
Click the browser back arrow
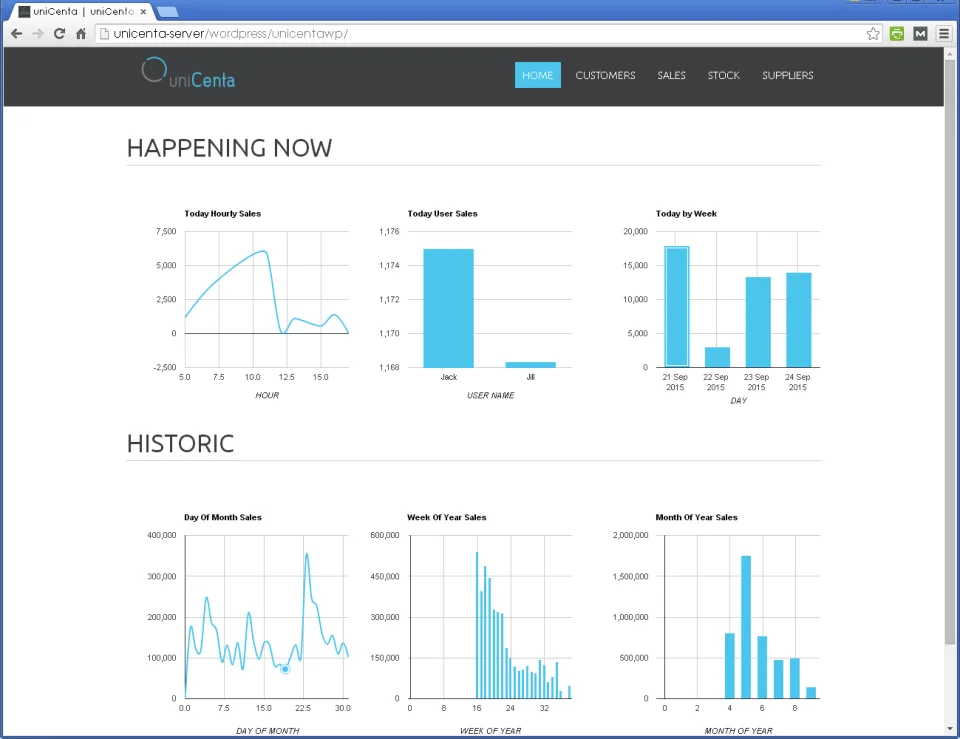click(17, 34)
